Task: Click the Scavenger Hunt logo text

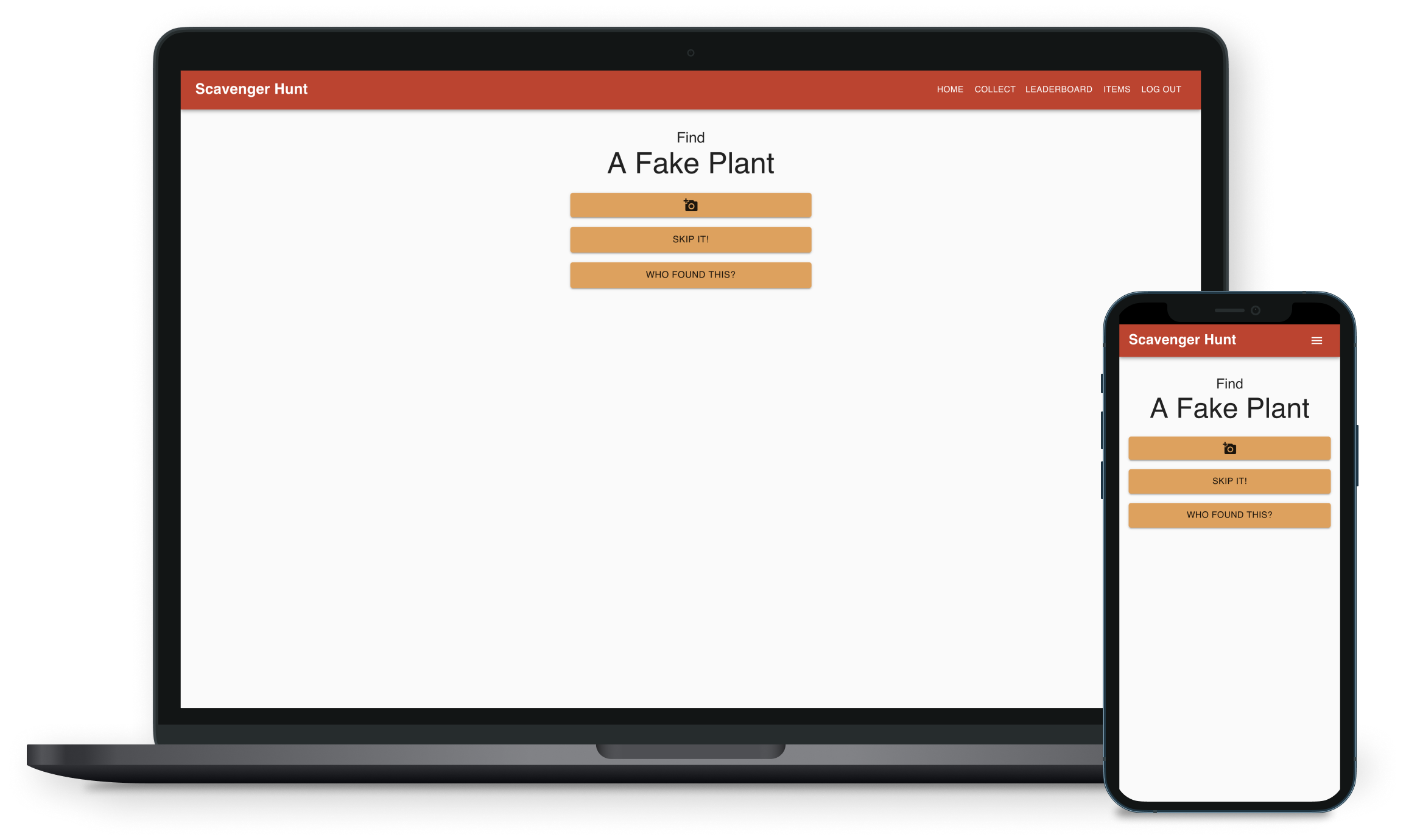Action: point(253,89)
